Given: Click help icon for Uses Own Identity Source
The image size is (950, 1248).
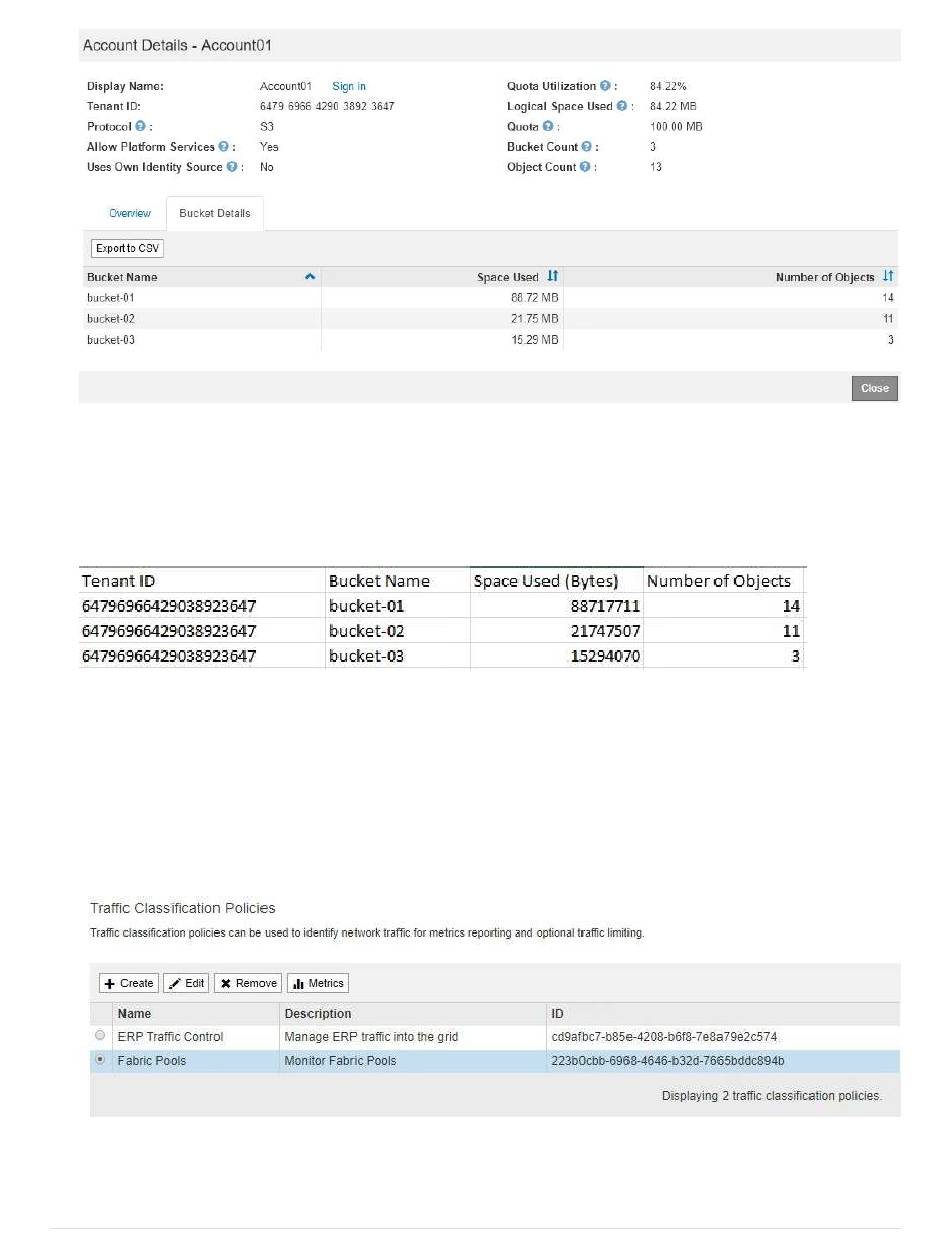Looking at the screenshot, I should point(232,167).
